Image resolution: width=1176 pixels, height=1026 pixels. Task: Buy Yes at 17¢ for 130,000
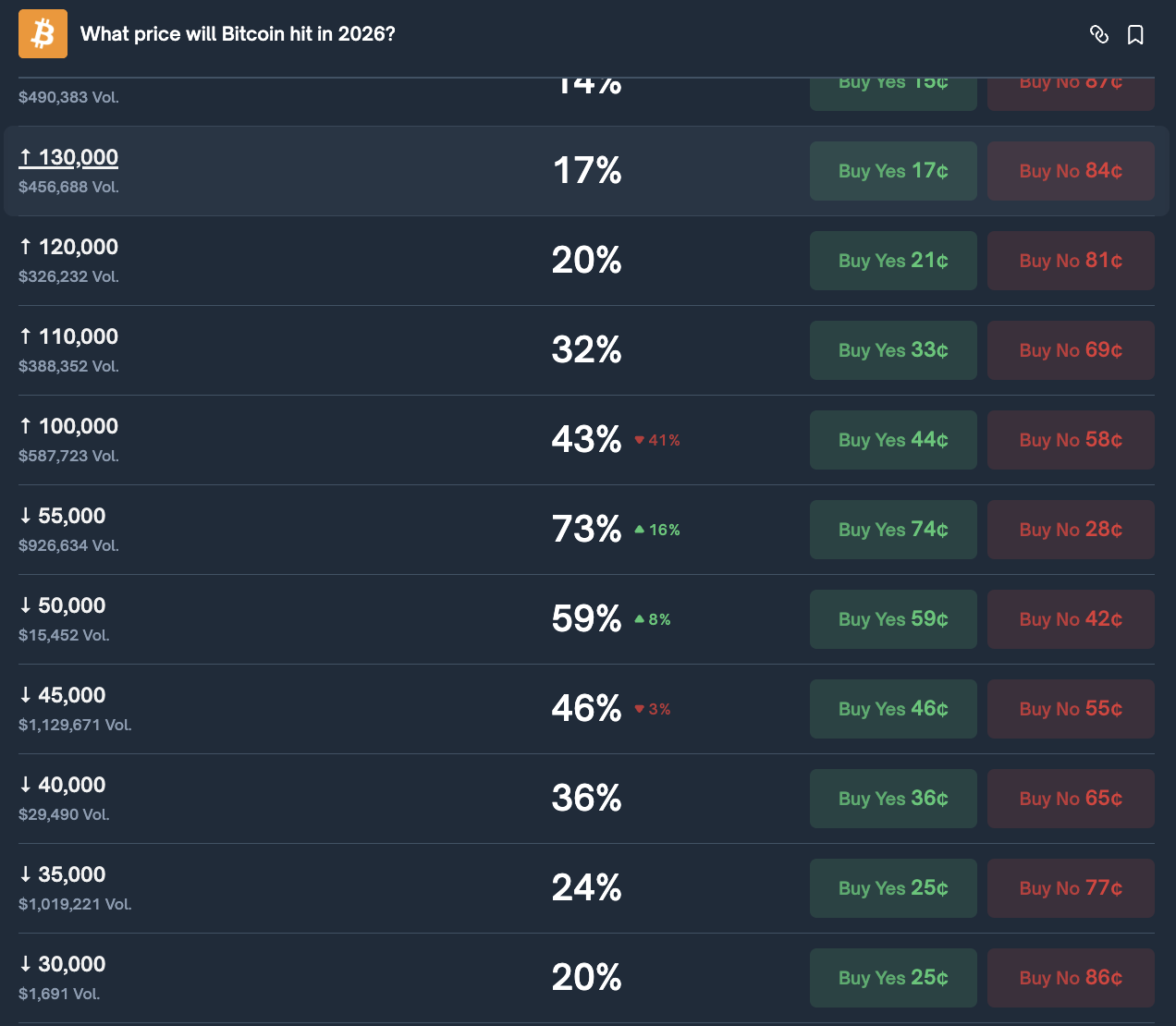coord(893,171)
